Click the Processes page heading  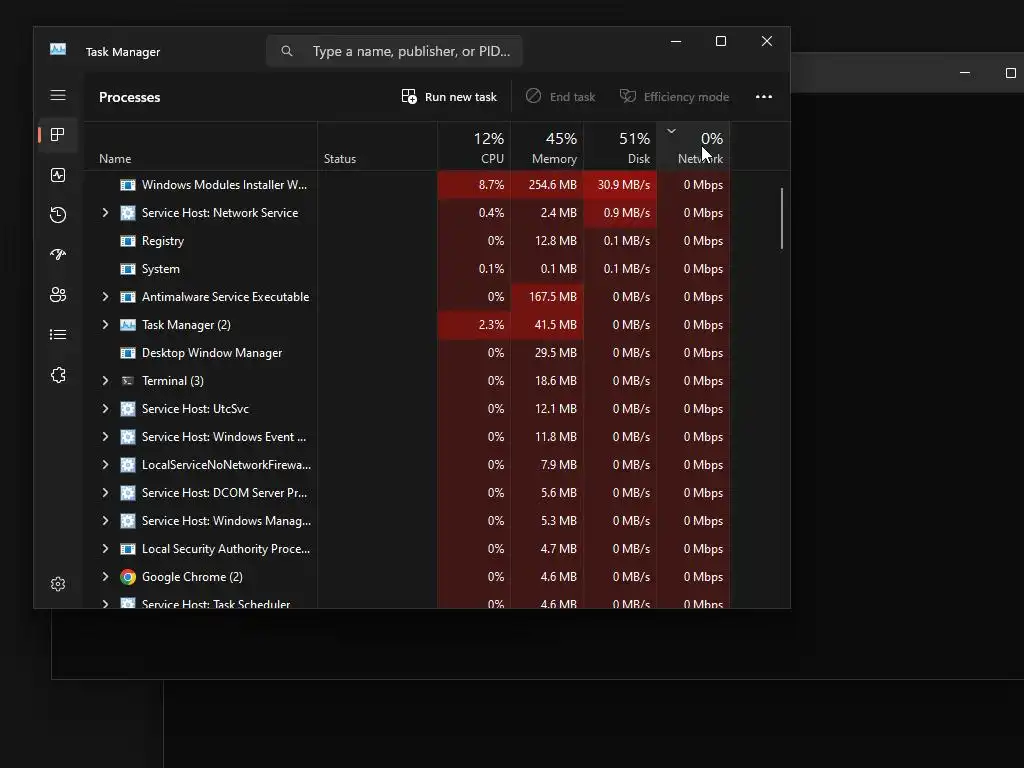[x=129, y=97]
